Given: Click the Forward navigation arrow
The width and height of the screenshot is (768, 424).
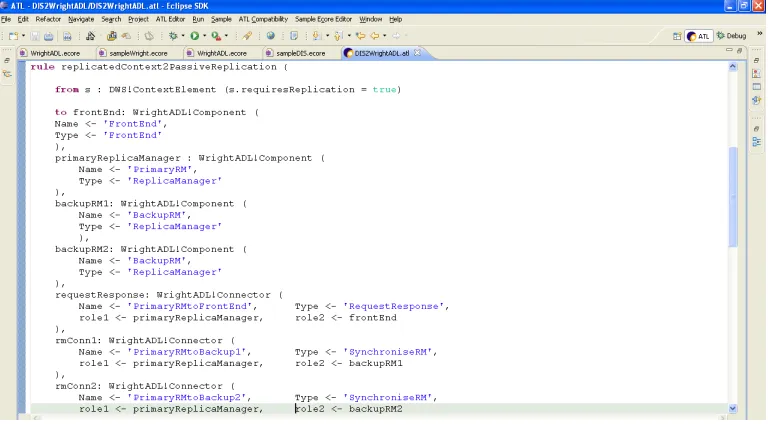Looking at the screenshot, I should (x=396, y=36).
